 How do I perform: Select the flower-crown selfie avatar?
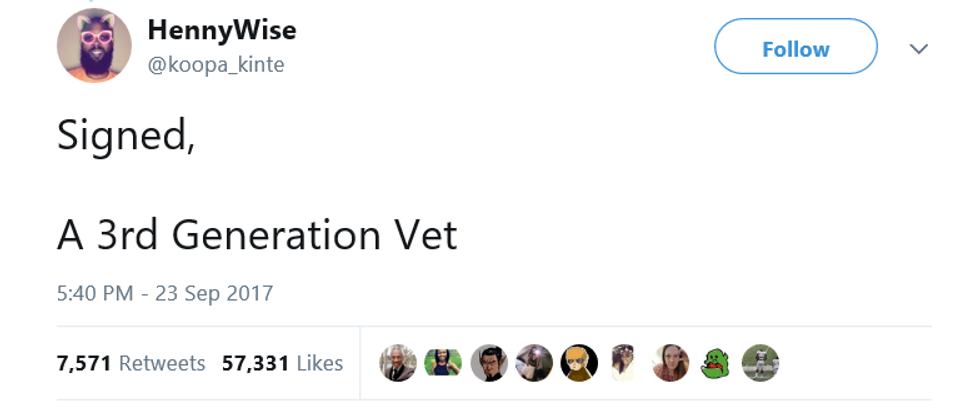point(625,363)
